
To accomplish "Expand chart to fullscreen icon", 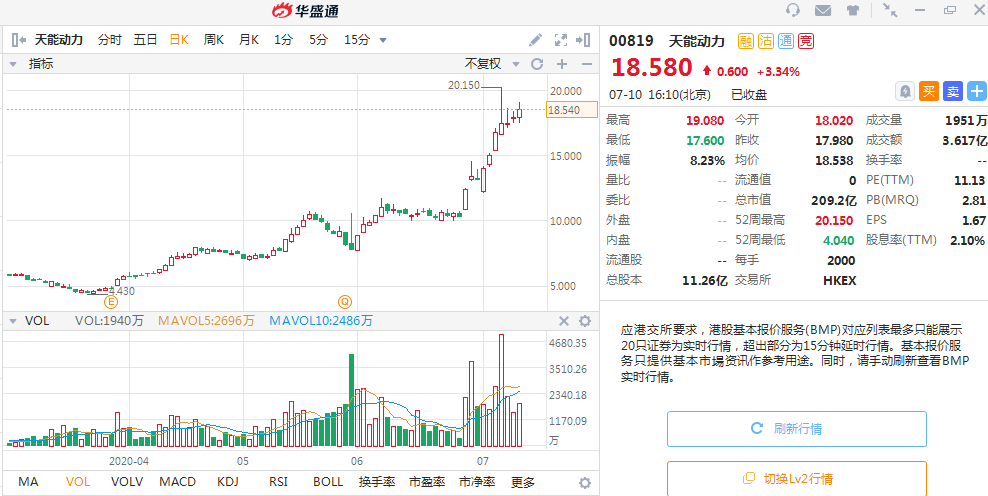I will click(561, 40).
